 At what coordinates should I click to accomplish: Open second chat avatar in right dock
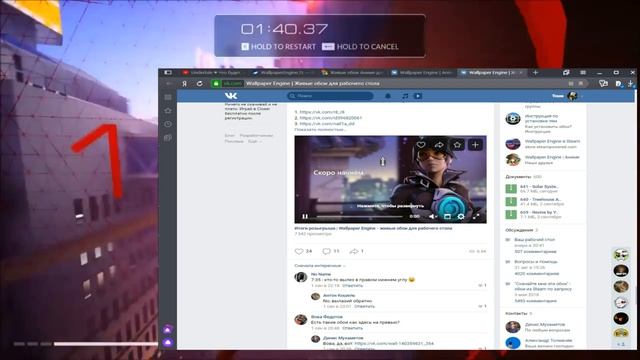(621, 271)
